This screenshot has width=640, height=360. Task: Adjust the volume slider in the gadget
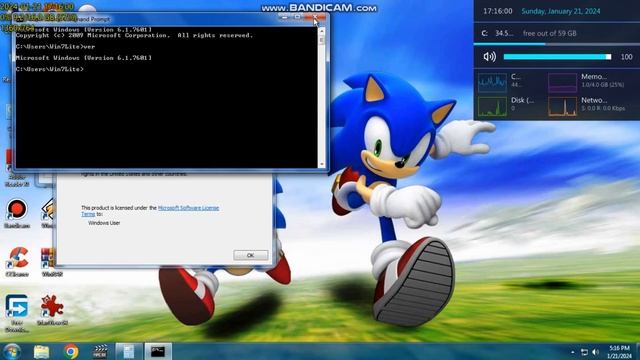click(557, 57)
